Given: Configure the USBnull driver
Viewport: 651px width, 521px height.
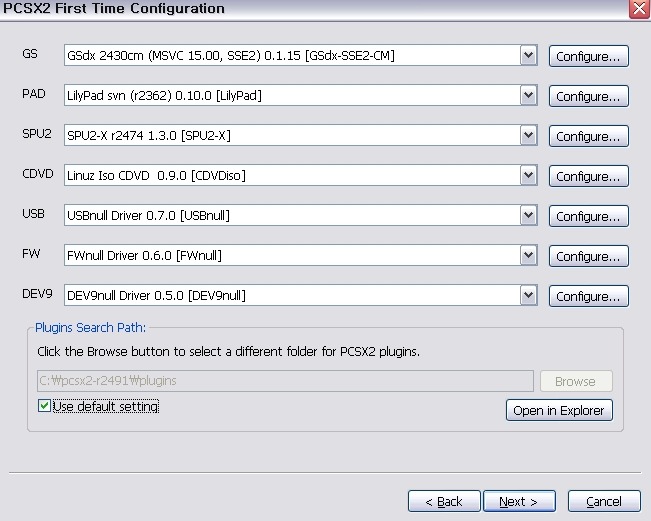Looking at the screenshot, I should coord(588,217).
